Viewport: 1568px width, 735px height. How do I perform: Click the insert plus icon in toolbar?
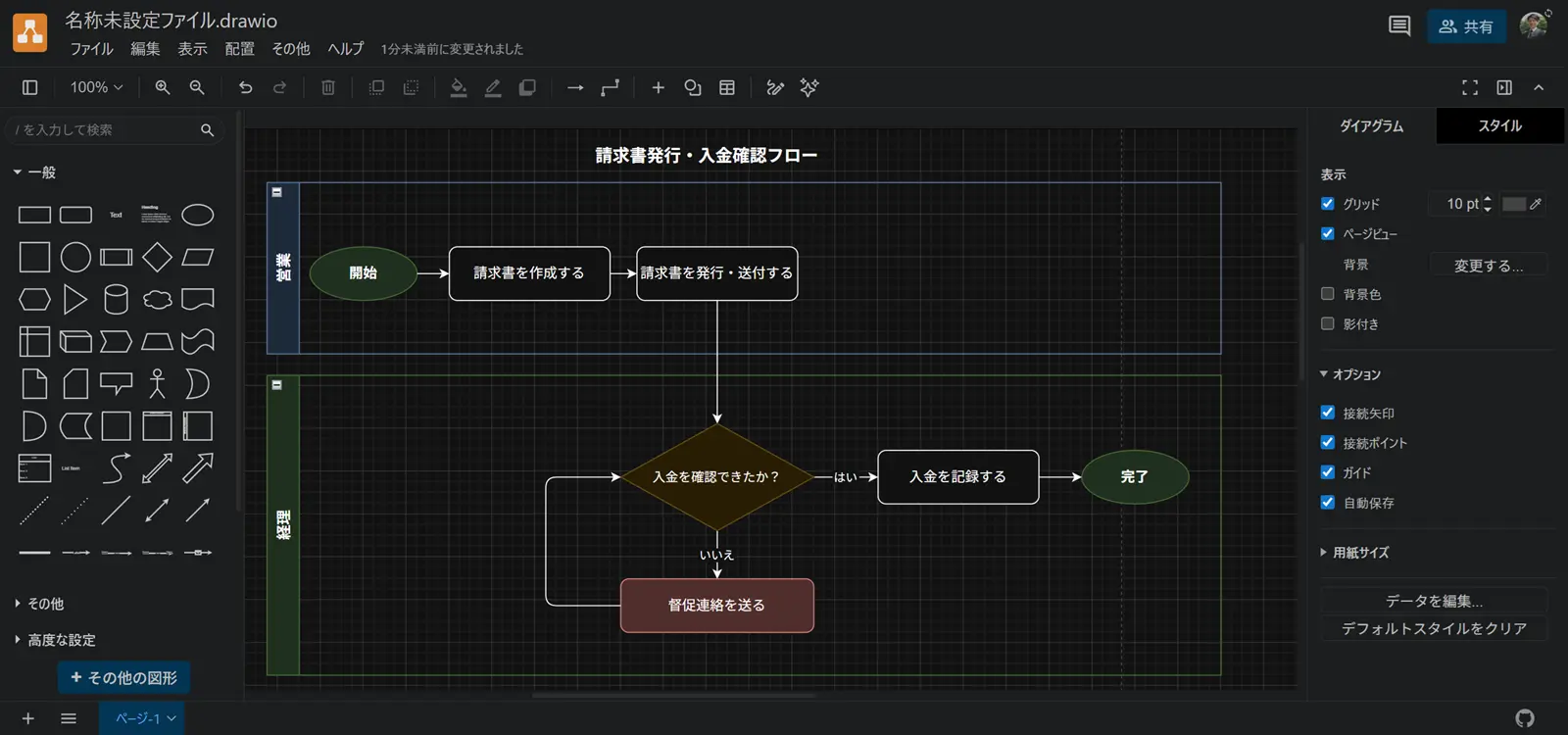point(659,87)
